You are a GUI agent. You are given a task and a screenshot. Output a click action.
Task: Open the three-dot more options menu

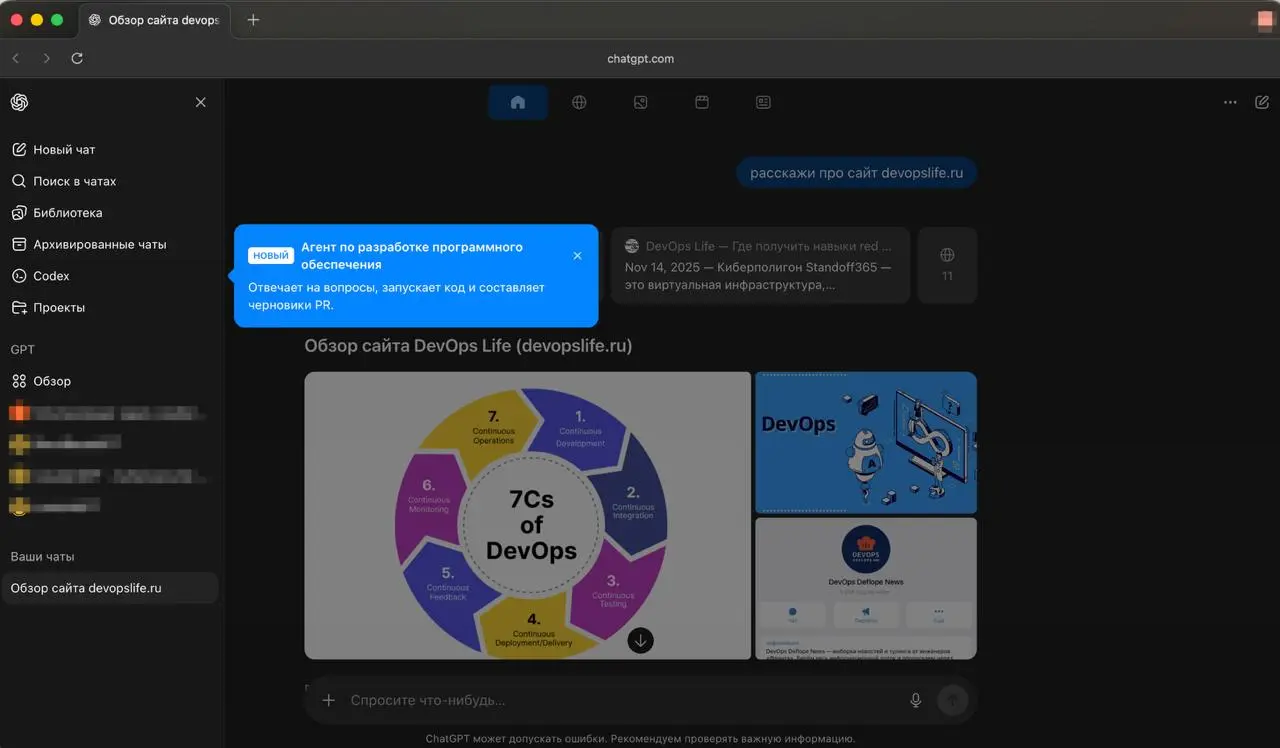point(1230,102)
